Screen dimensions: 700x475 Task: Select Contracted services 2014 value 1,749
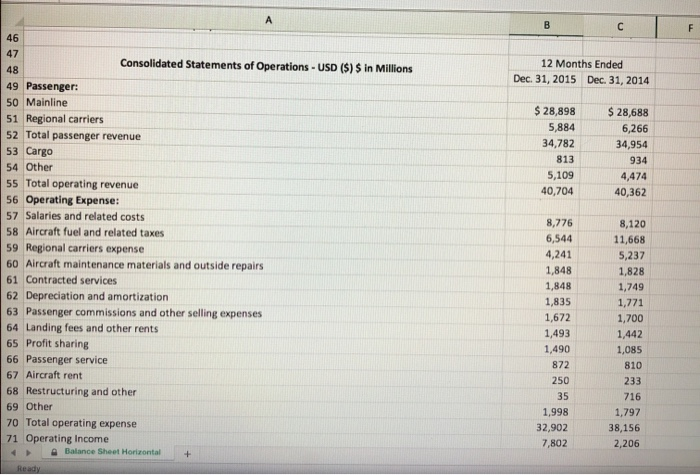[x=631, y=287]
